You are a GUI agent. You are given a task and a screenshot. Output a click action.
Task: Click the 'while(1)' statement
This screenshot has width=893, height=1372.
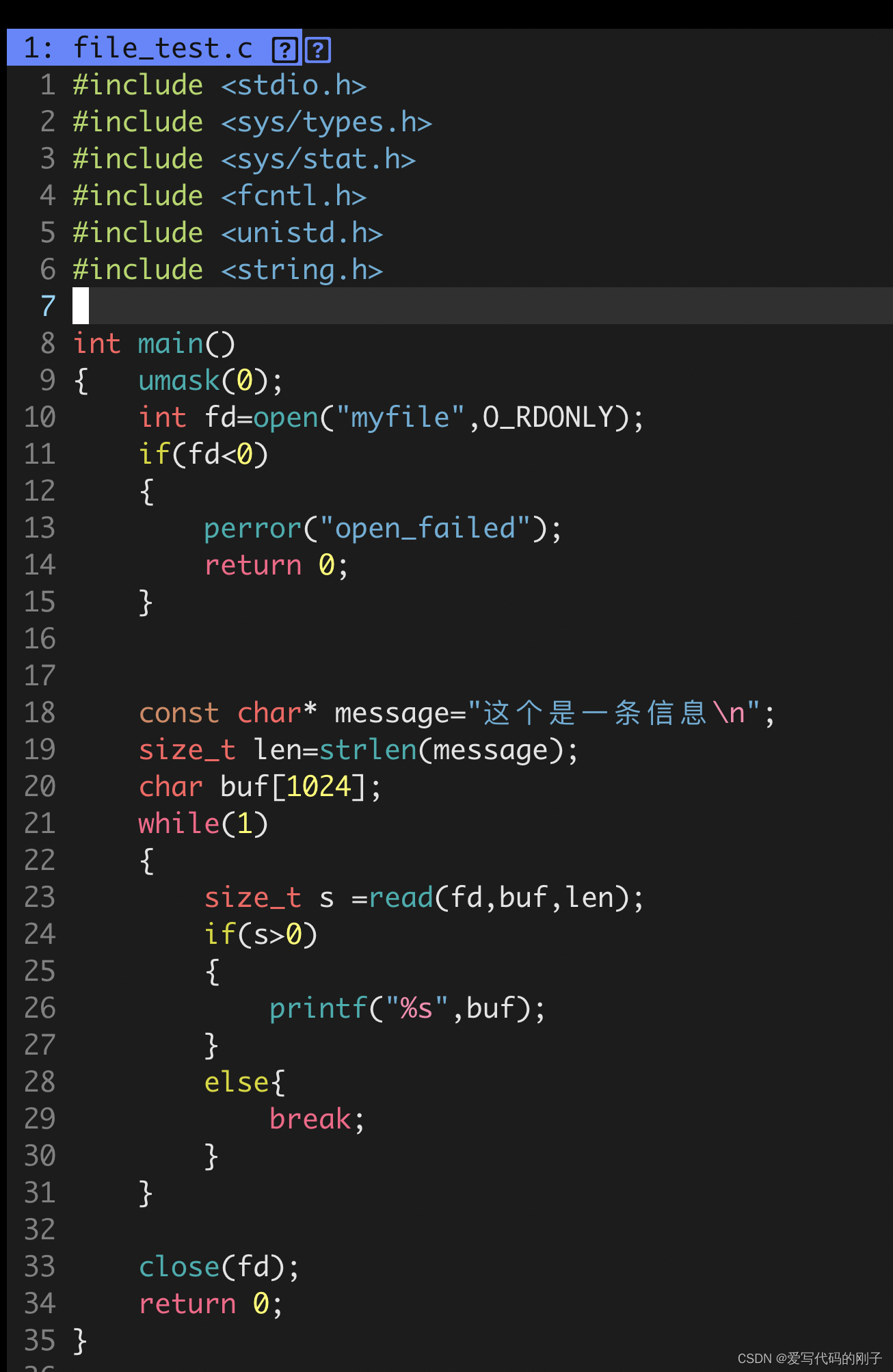203,824
